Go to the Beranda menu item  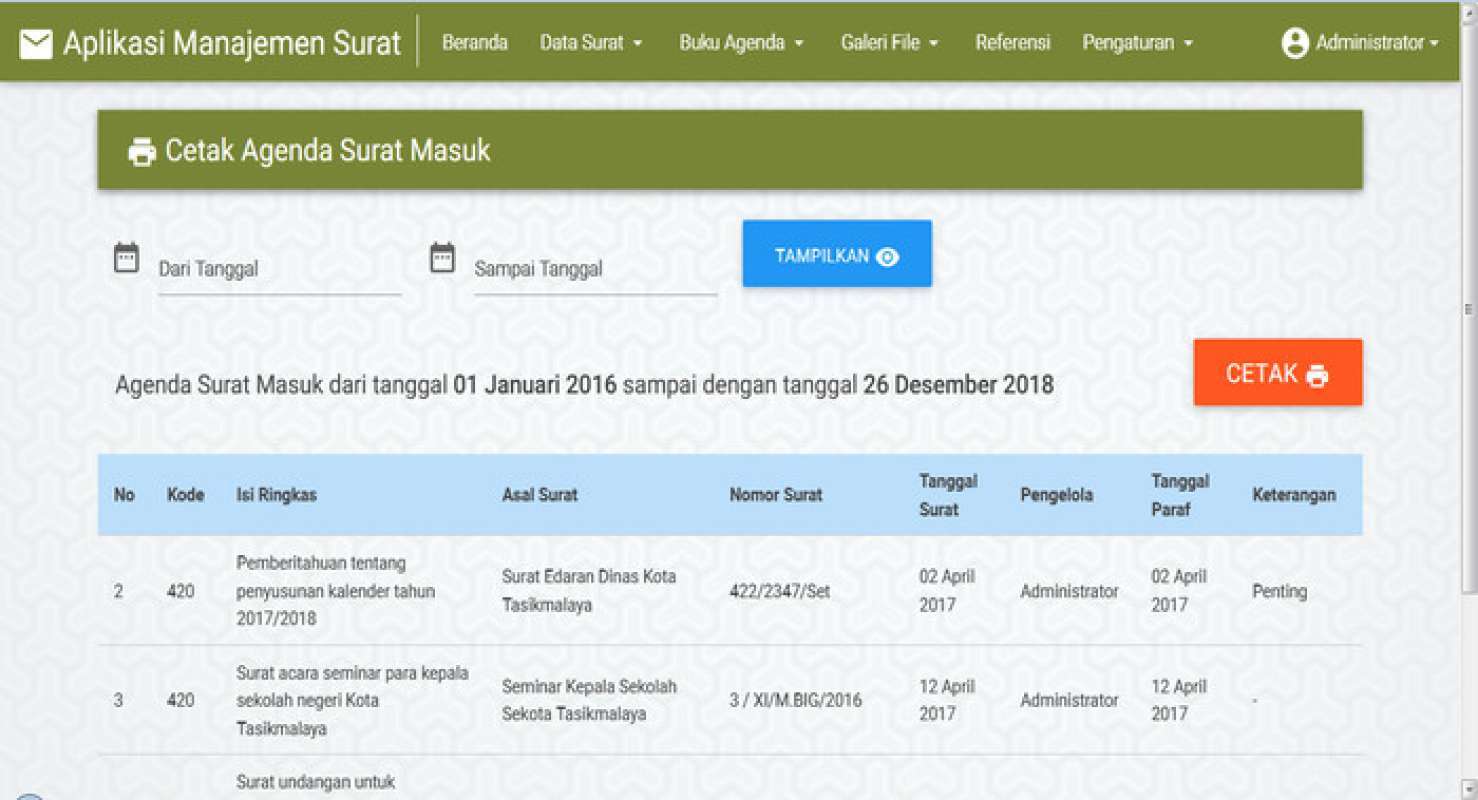click(475, 43)
